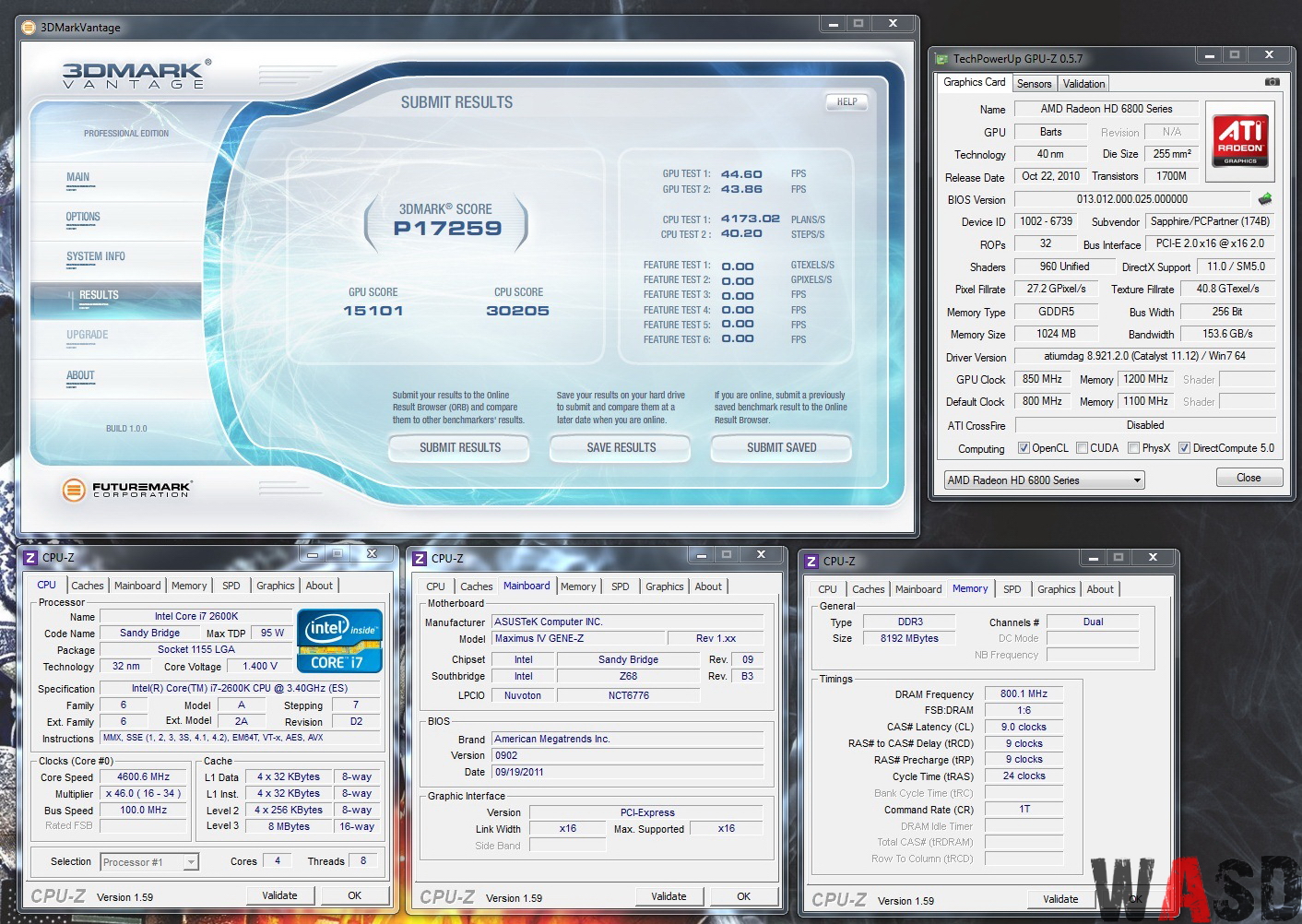Click the BIOS Version field in GPU-Z
Viewport: 1302px width, 924px height.
pos(1132,199)
